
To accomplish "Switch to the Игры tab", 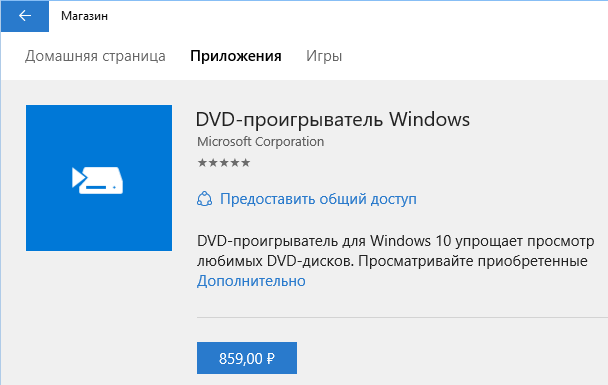I will pos(324,56).
